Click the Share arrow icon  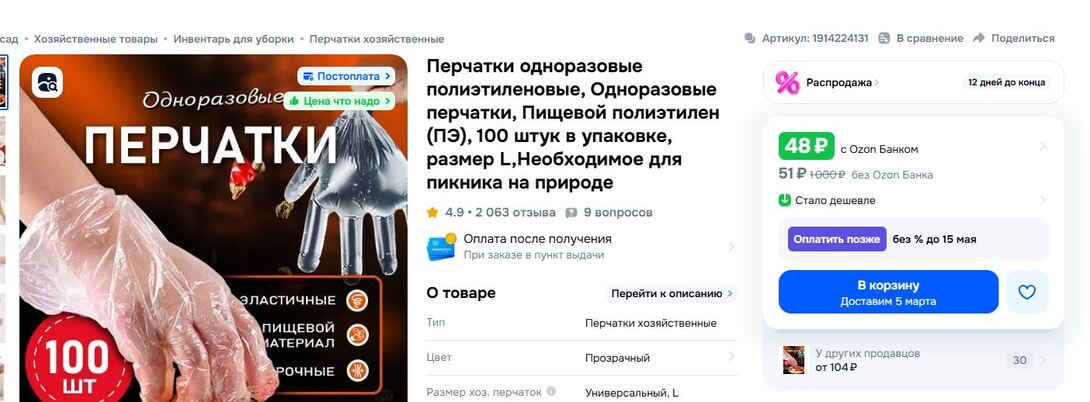979,38
